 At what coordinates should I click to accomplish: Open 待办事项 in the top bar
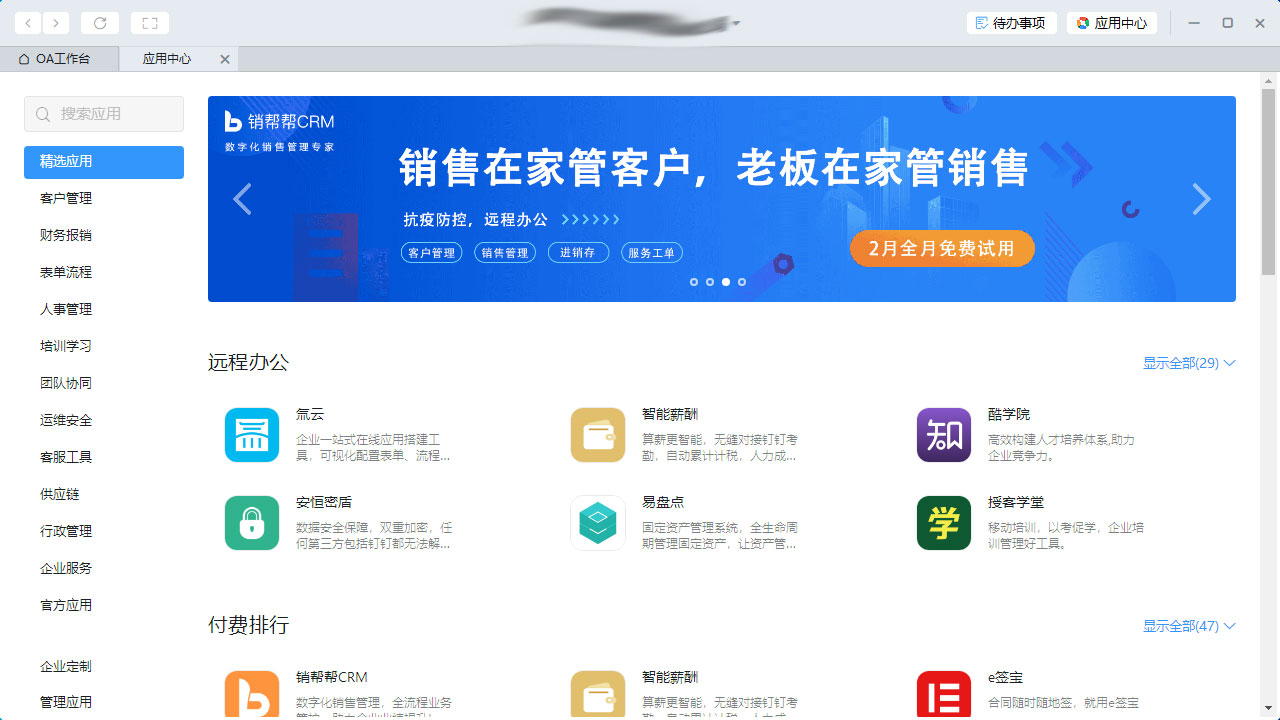tap(1011, 22)
